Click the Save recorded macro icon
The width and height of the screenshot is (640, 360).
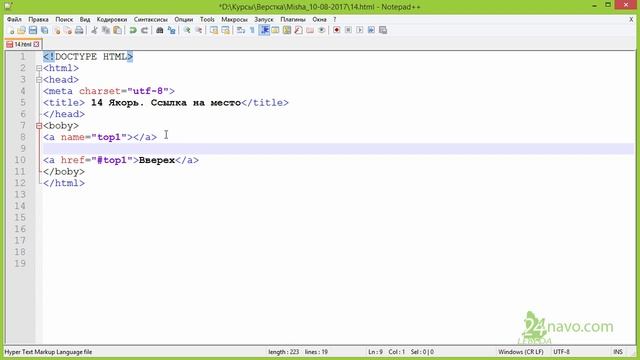[x=383, y=30]
